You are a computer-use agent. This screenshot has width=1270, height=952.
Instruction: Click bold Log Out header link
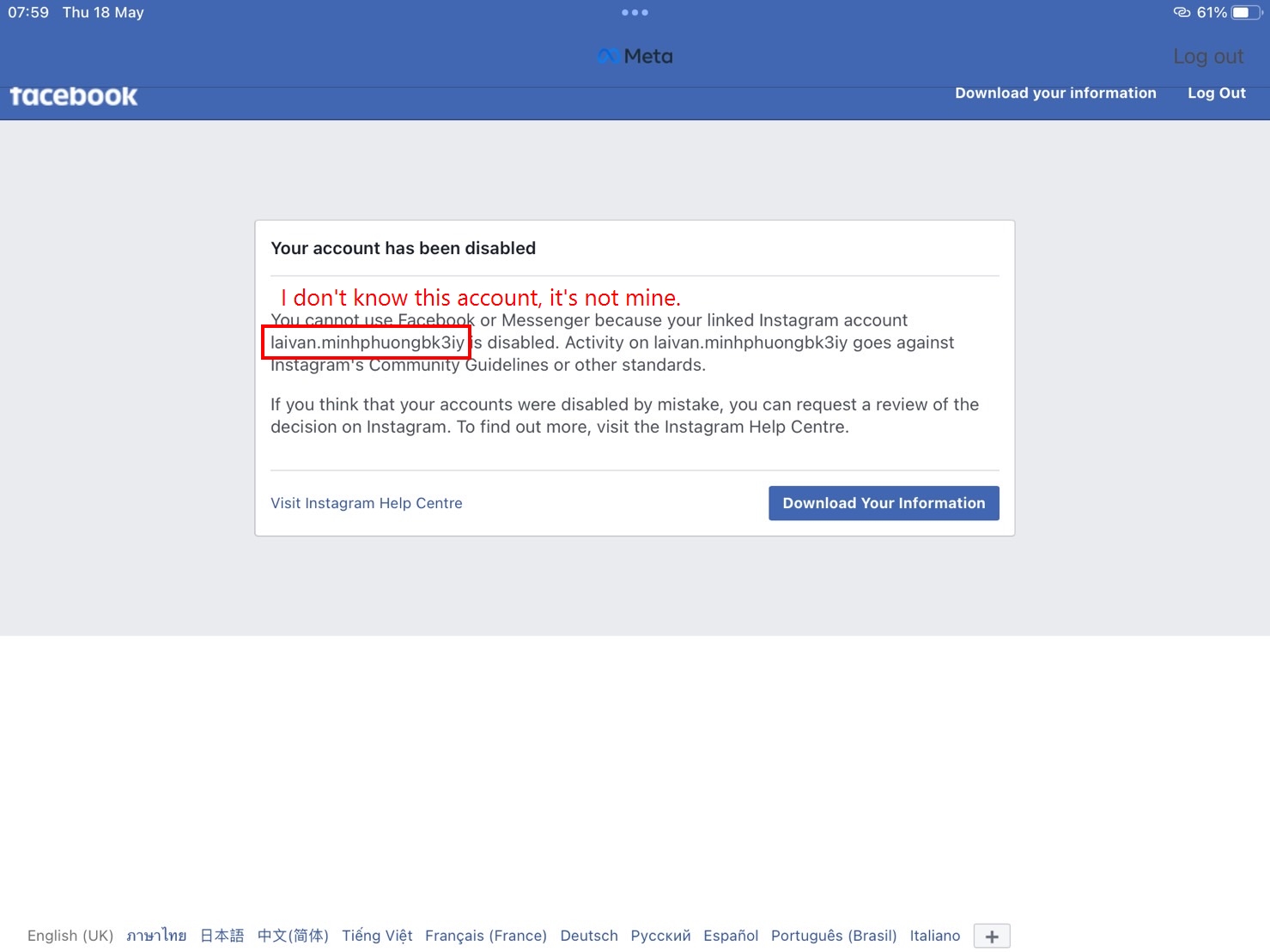[x=1216, y=93]
